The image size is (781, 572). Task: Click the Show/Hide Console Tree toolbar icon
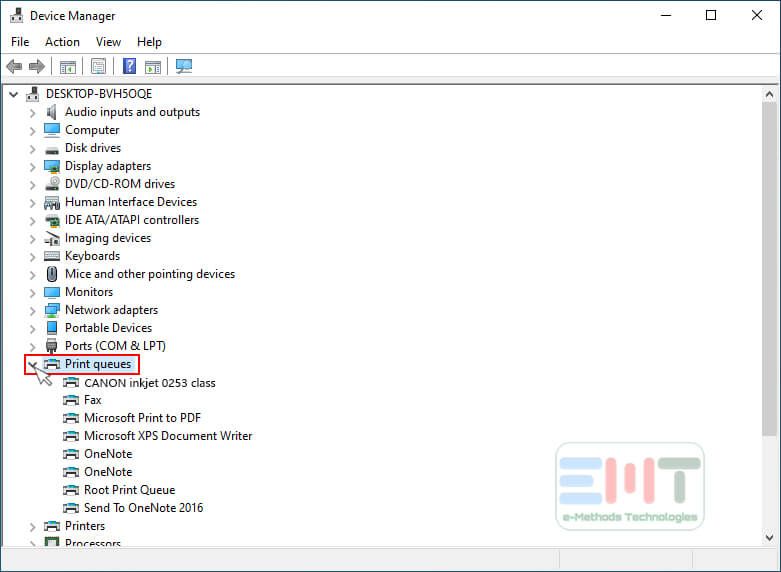click(68, 67)
